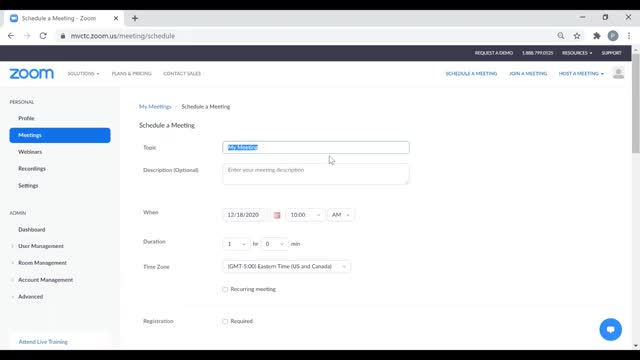Click the zoom magnifier icon in address bar
Viewport: 640px width, 360px height.
[561, 36]
